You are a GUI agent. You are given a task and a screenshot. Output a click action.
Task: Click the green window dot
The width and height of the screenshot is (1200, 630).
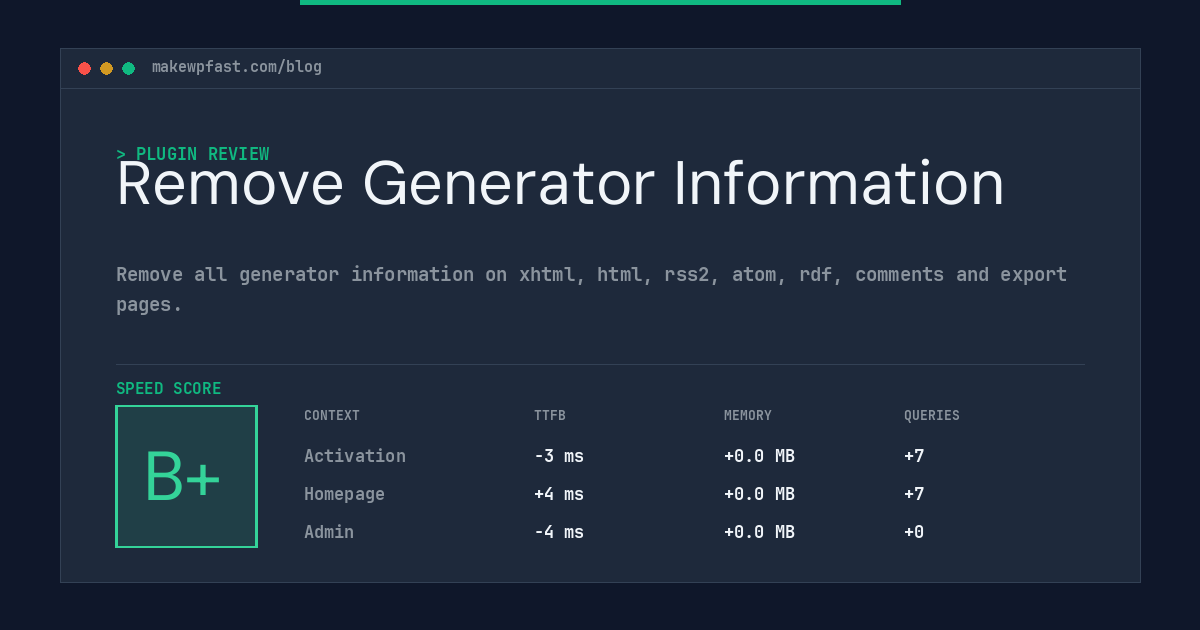click(x=128, y=68)
